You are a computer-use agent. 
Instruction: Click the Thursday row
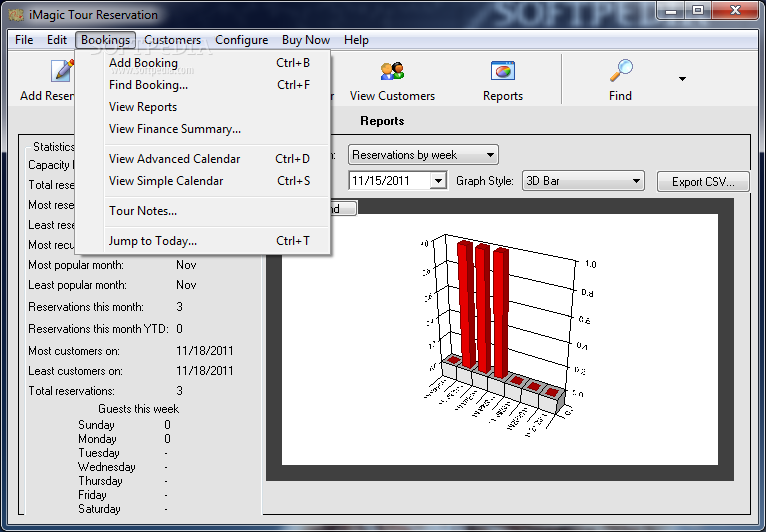[124, 481]
